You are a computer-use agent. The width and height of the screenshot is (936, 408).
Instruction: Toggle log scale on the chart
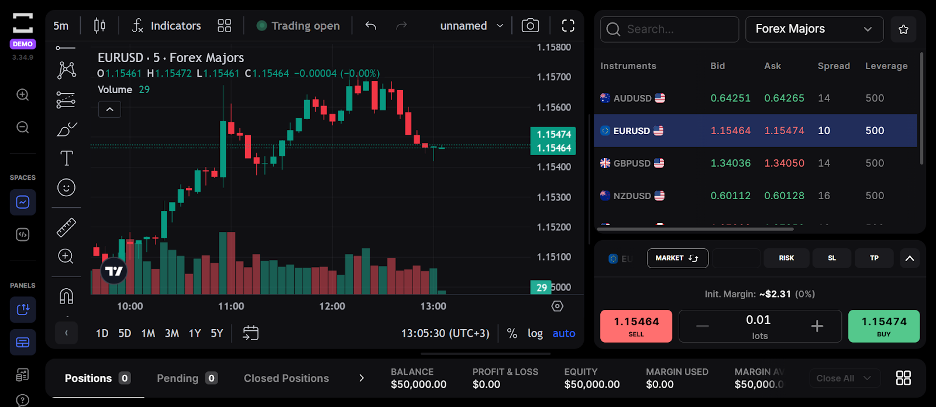click(535, 333)
